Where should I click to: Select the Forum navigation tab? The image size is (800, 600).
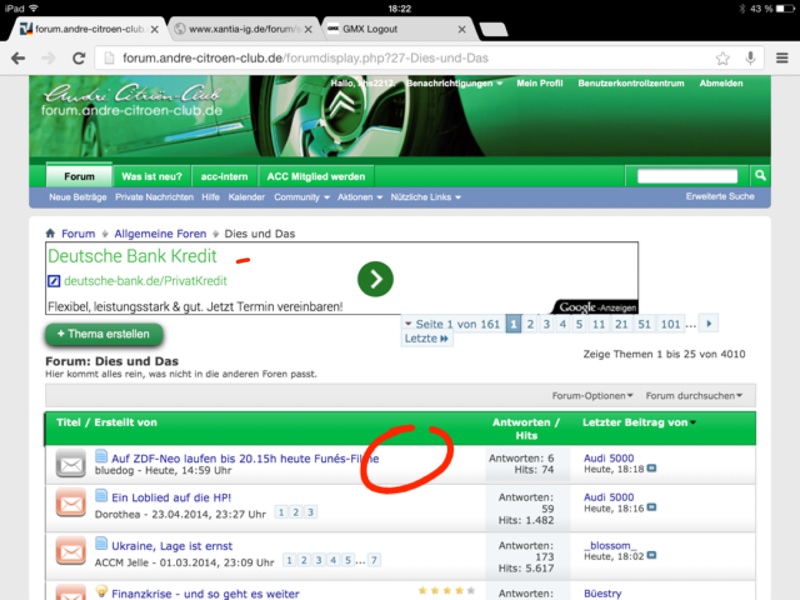[x=79, y=176]
